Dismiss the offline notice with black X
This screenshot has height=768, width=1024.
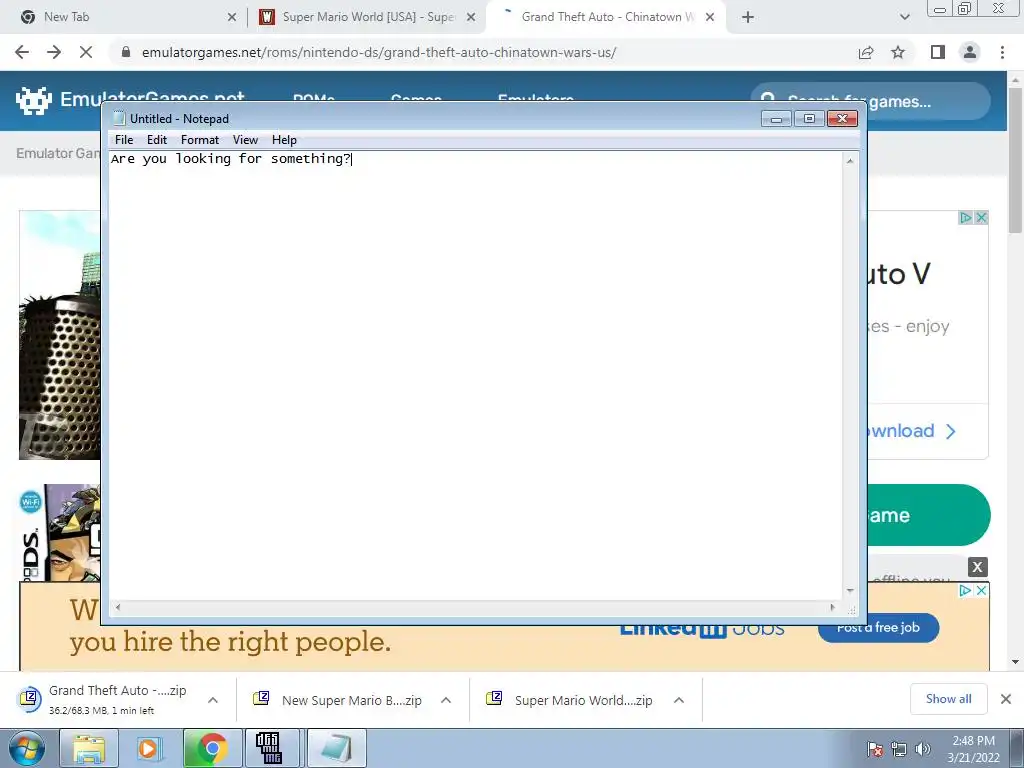pos(977,567)
